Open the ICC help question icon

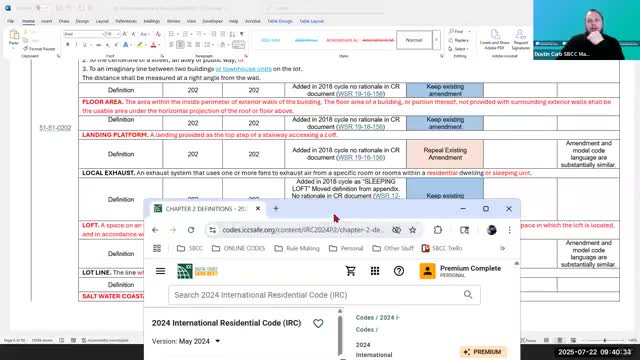(x=399, y=271)
